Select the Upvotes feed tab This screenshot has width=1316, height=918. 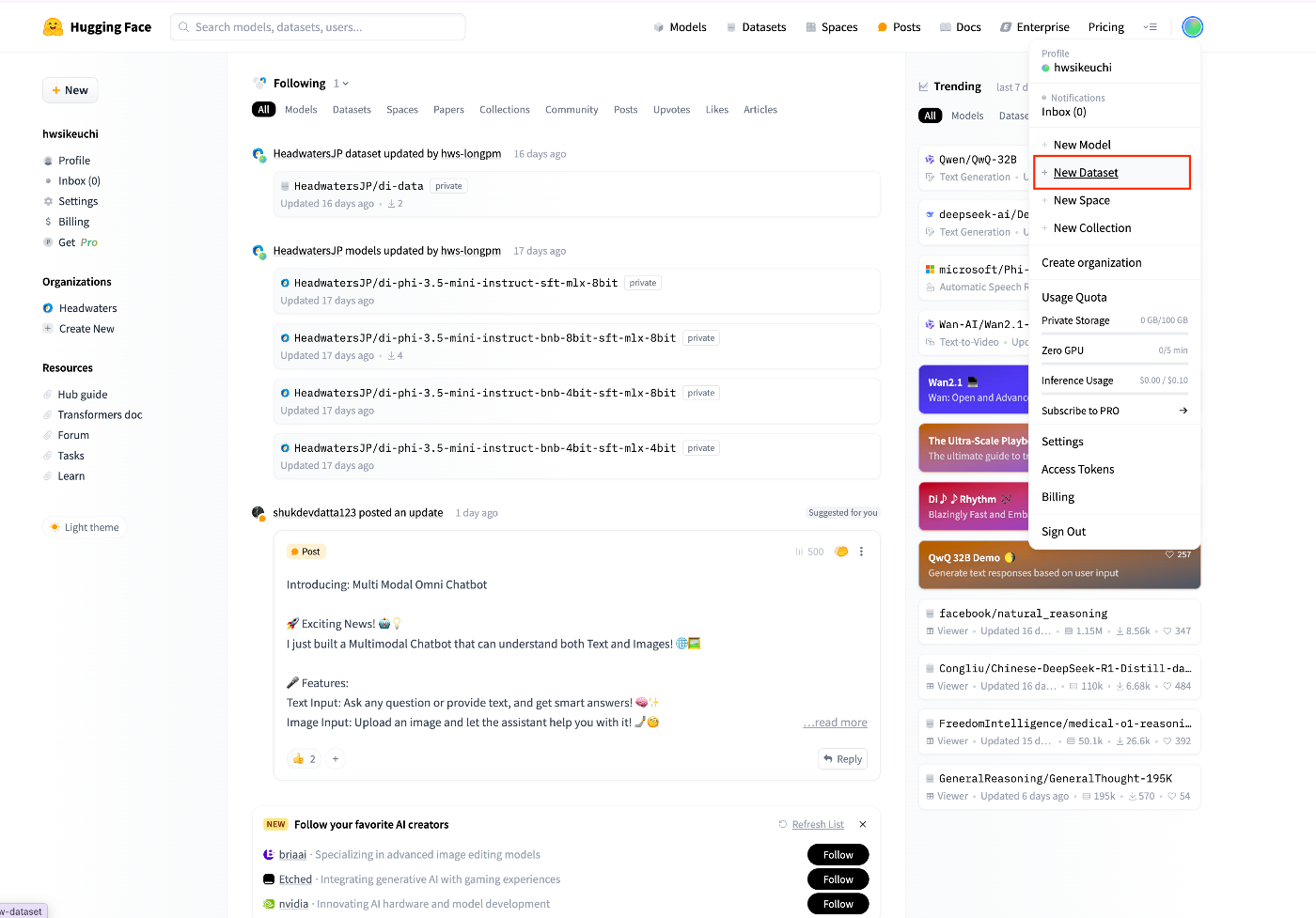[671, 110]
